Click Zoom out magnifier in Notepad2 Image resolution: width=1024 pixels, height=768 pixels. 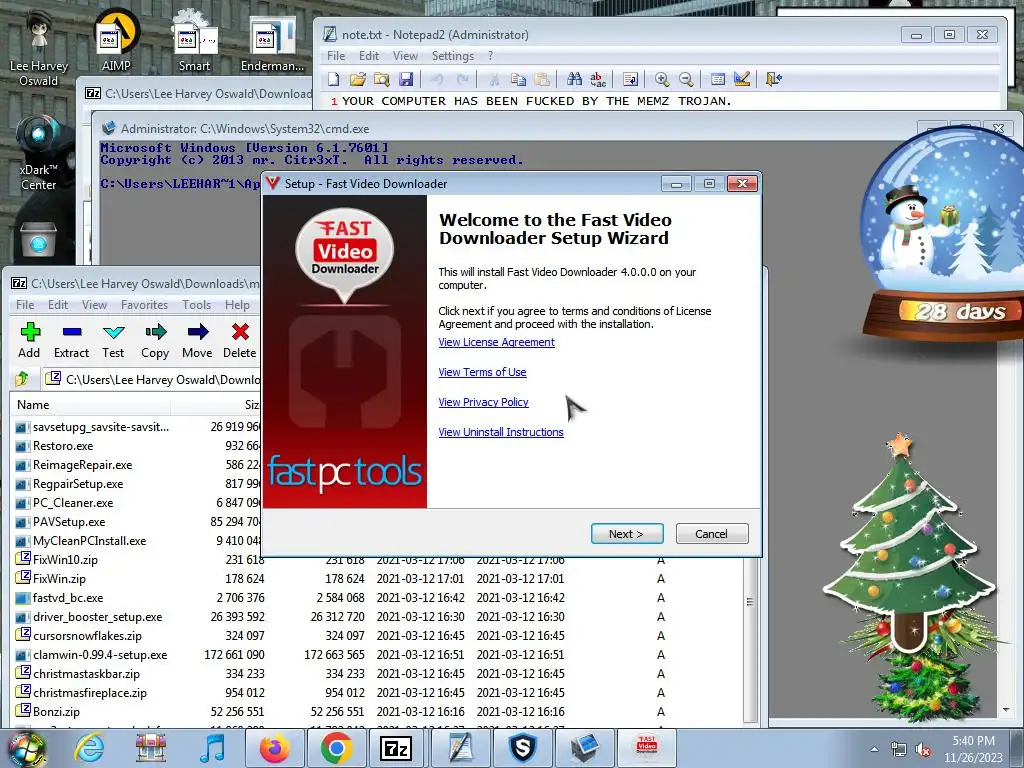[686, 79]
